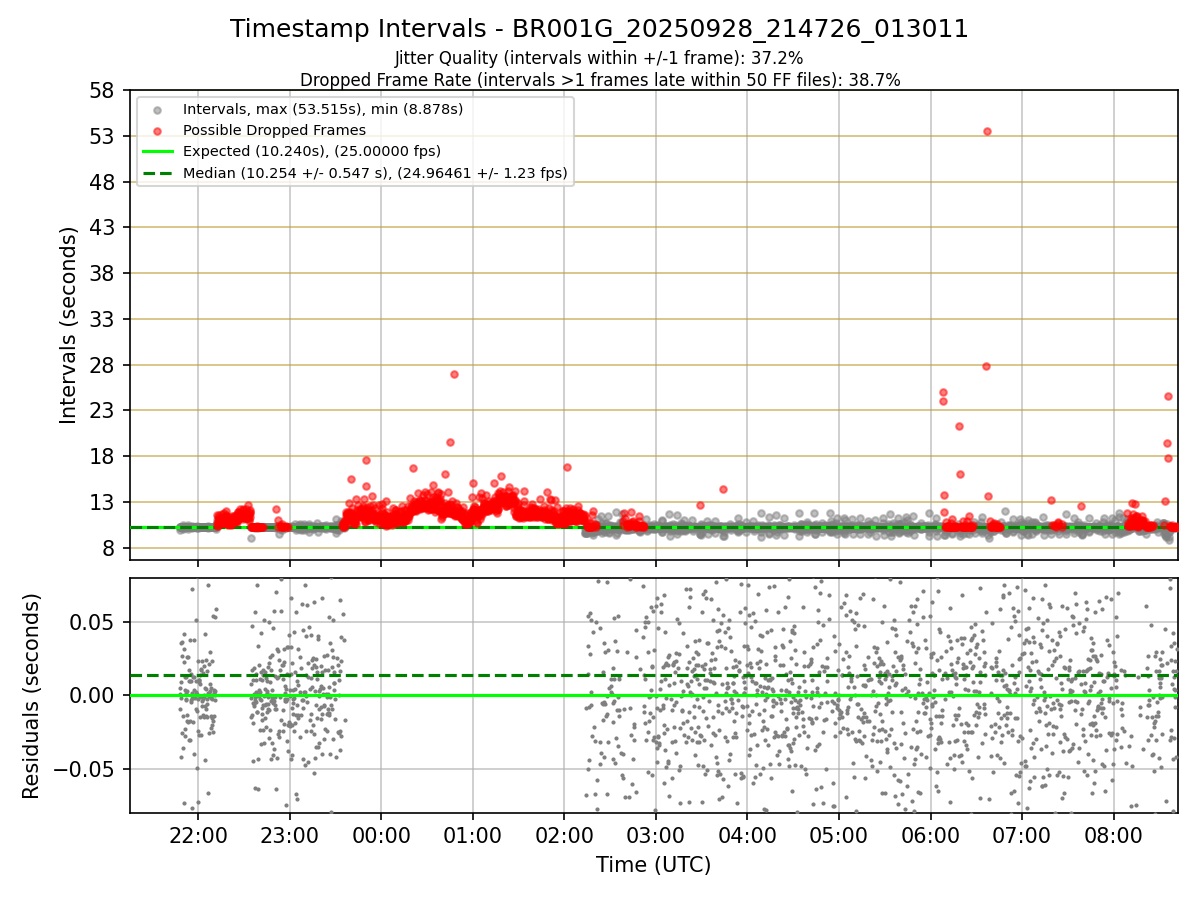Click the x-axis tick label '08:00'
Viewport: 1200px width, 900px height.
point(1114,835)
